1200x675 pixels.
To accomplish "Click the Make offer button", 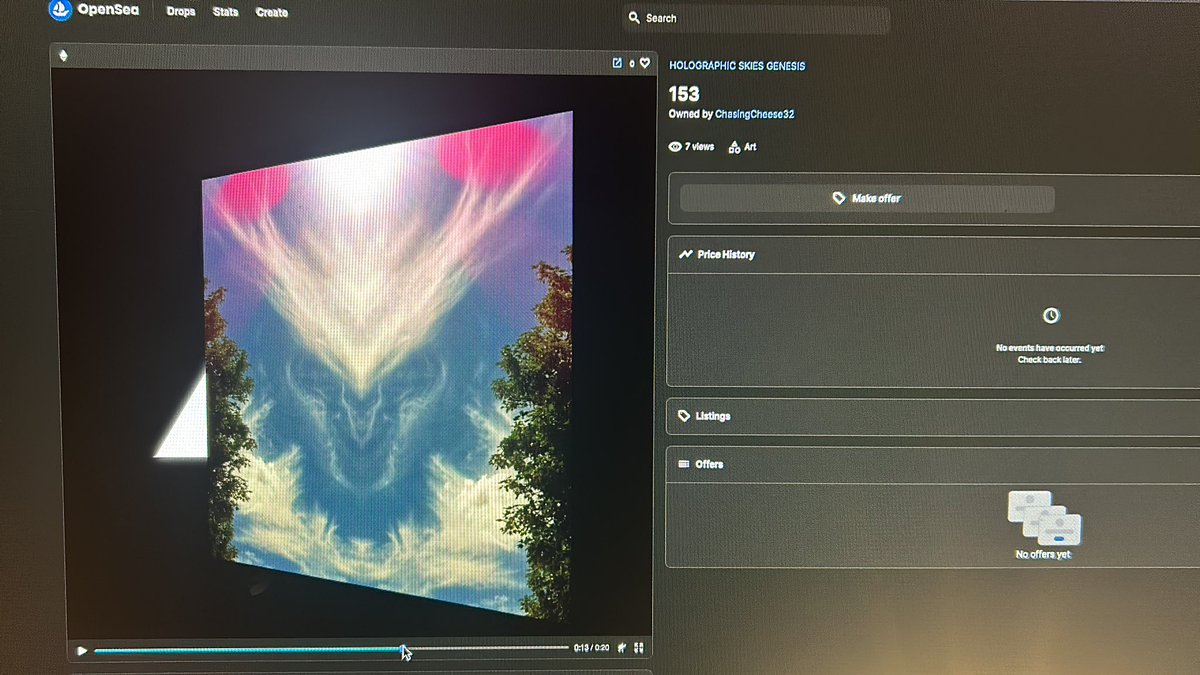I will pos(867,199).
